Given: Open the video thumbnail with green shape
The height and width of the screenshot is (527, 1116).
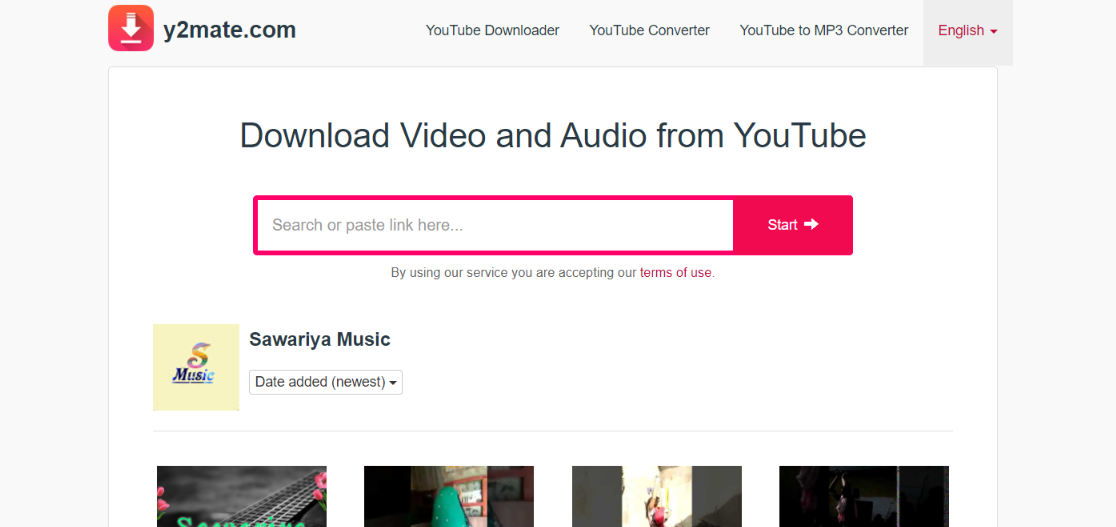Looking at the screenshot, I should pos(449,496).
